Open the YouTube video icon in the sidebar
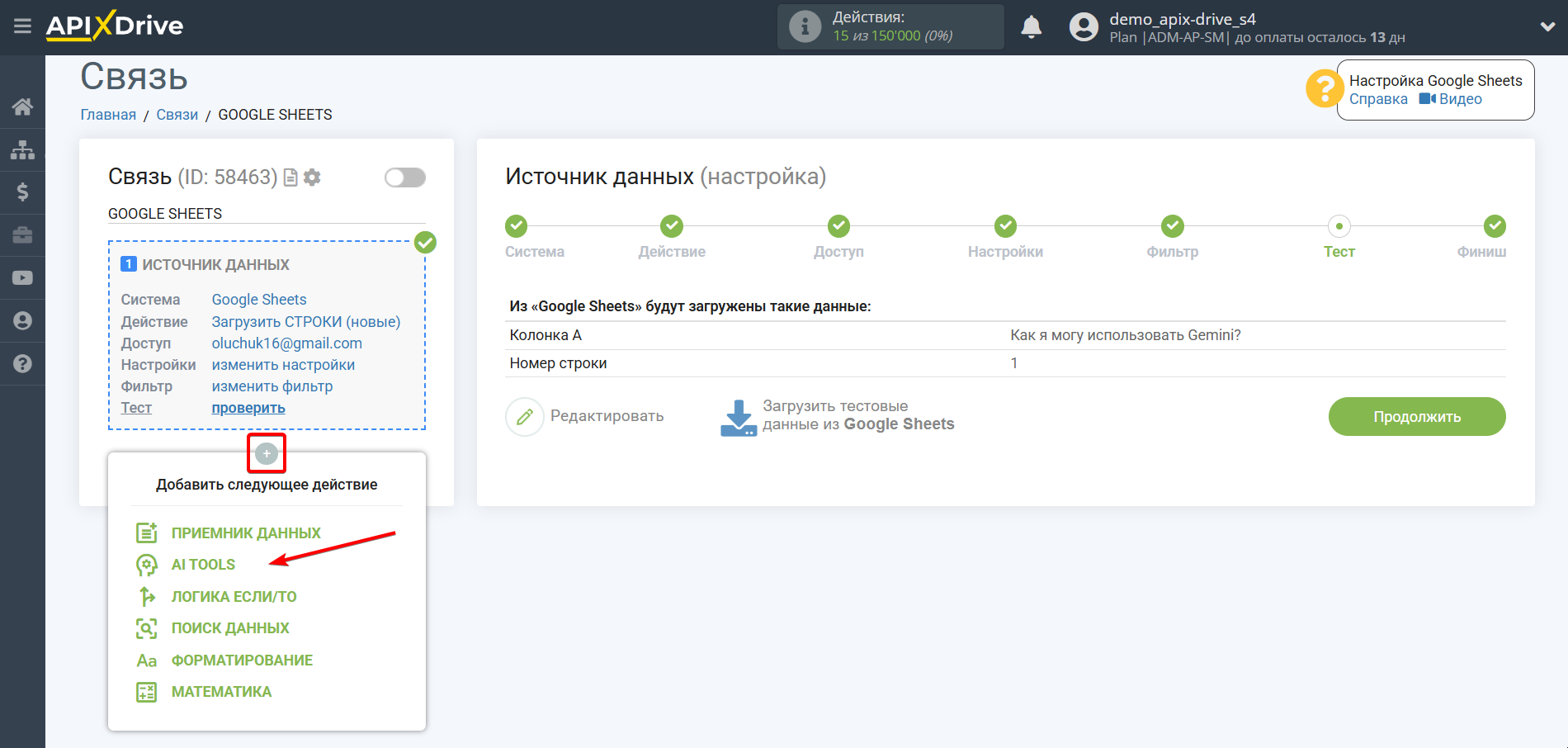1568x748 pixels. [22, 278]
